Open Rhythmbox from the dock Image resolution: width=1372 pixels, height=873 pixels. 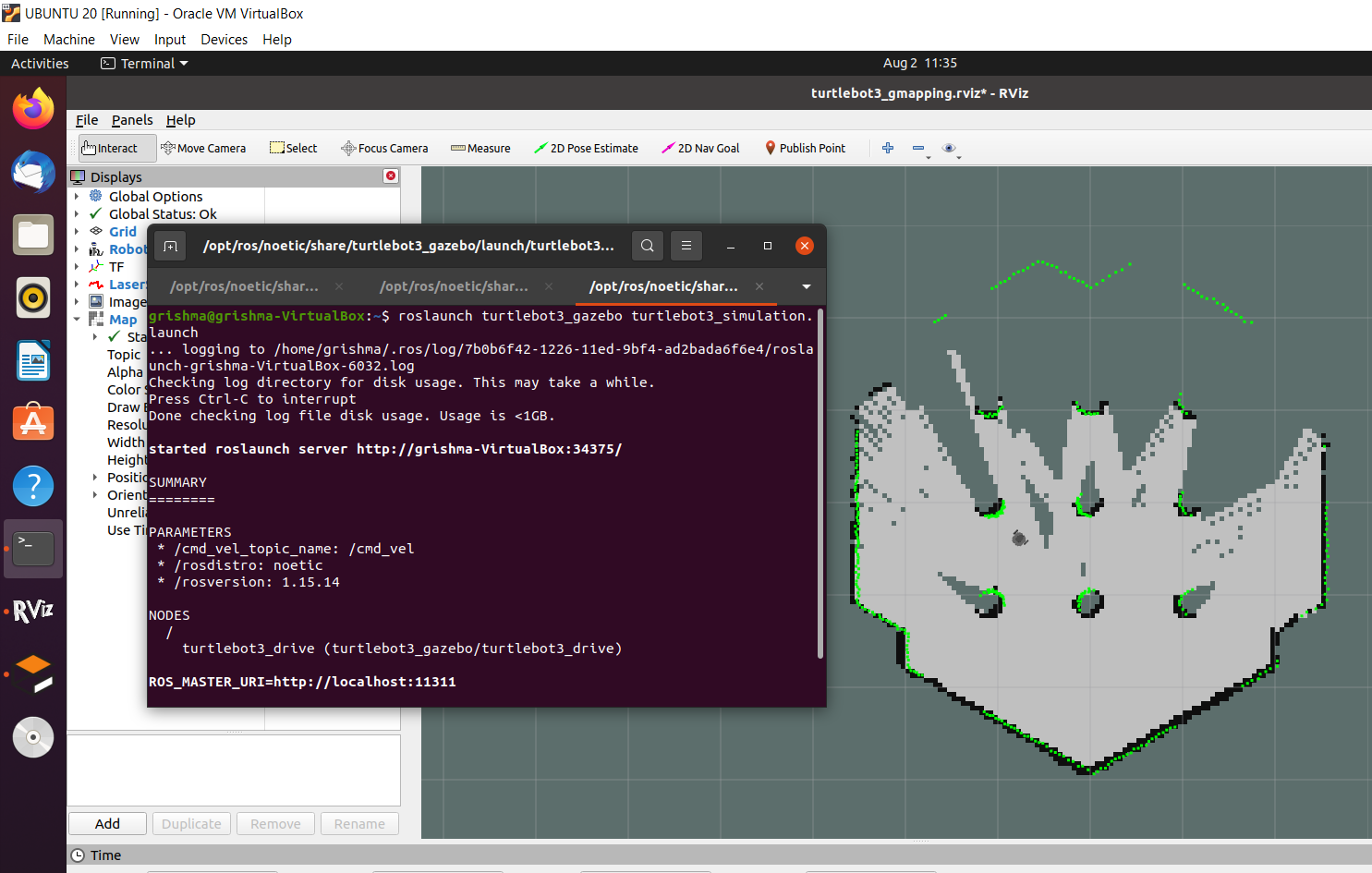[33, 298]
